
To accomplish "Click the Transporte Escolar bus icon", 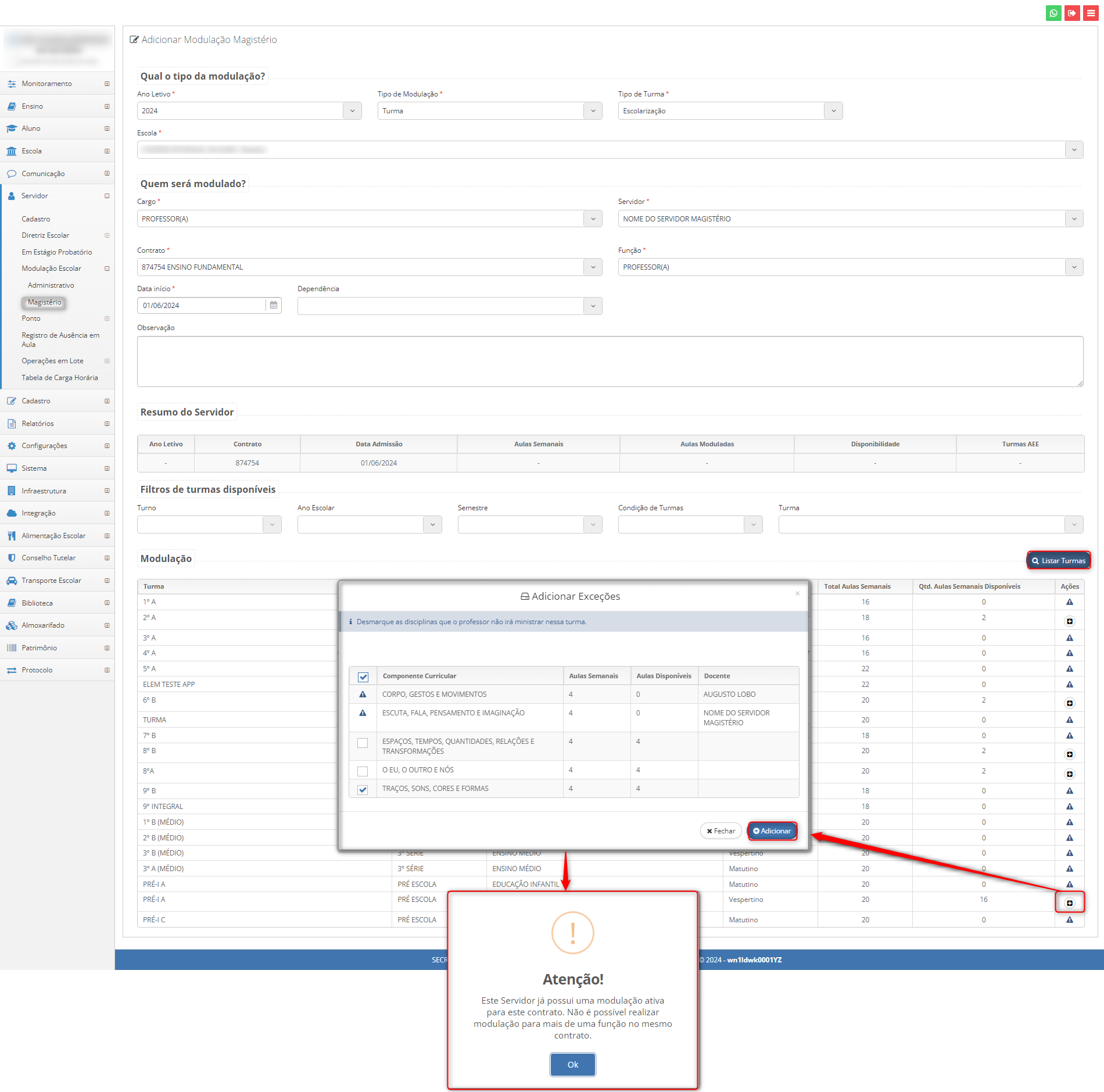I will click(x=12, y=581).
